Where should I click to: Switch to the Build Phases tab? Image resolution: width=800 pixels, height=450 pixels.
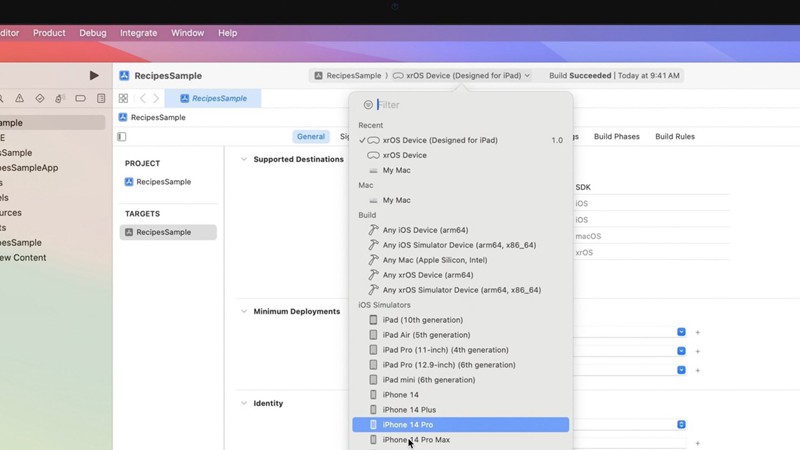pos(616,137)
